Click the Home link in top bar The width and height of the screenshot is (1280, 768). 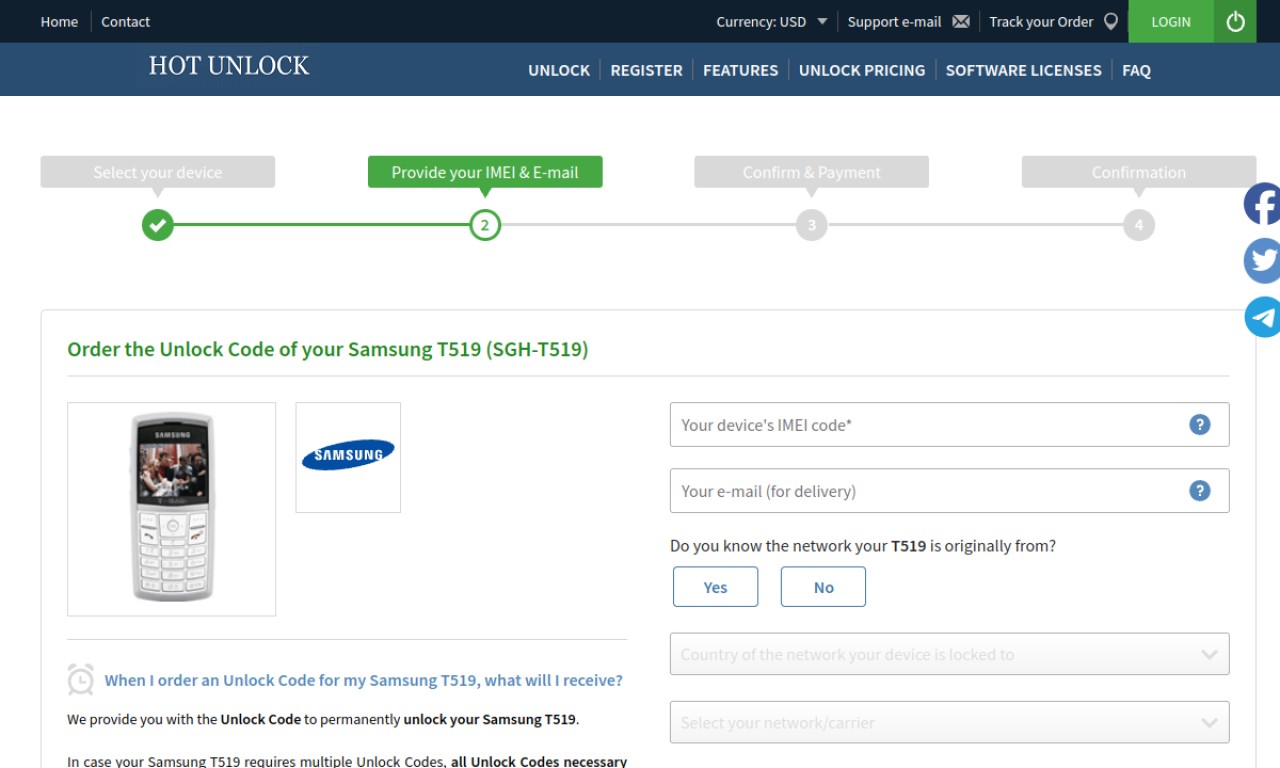pos(59,22)
